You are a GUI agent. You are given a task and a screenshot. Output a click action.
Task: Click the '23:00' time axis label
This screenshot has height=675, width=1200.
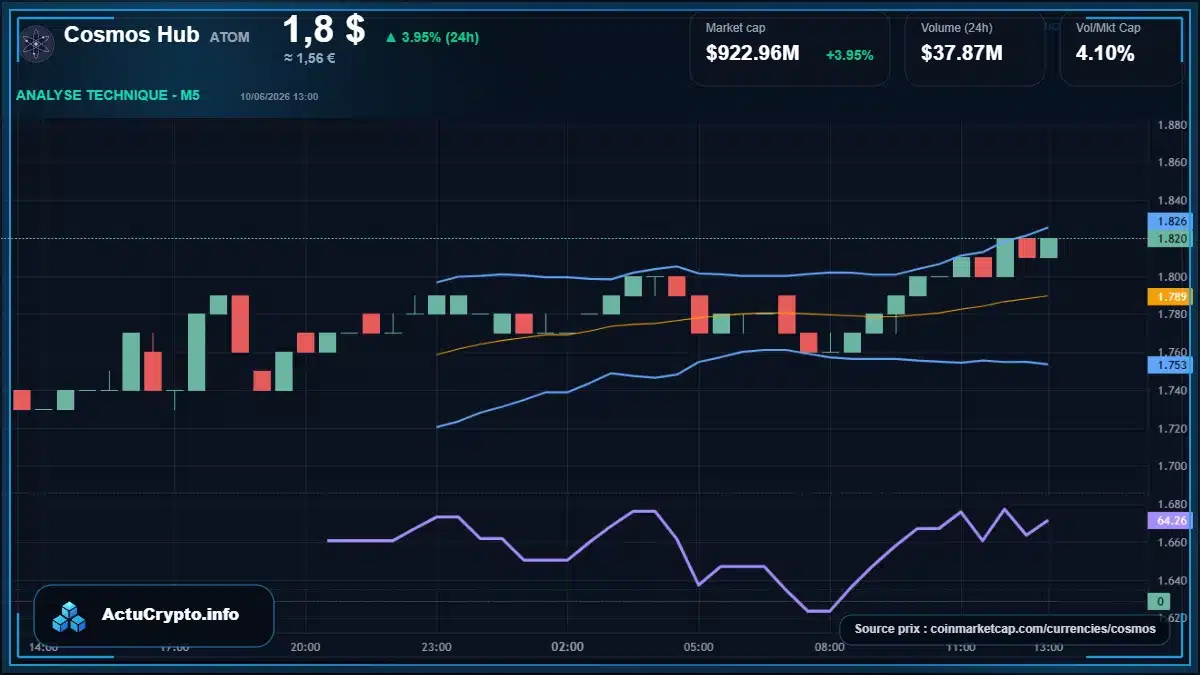pyautogui.click(x=436, y=647)
